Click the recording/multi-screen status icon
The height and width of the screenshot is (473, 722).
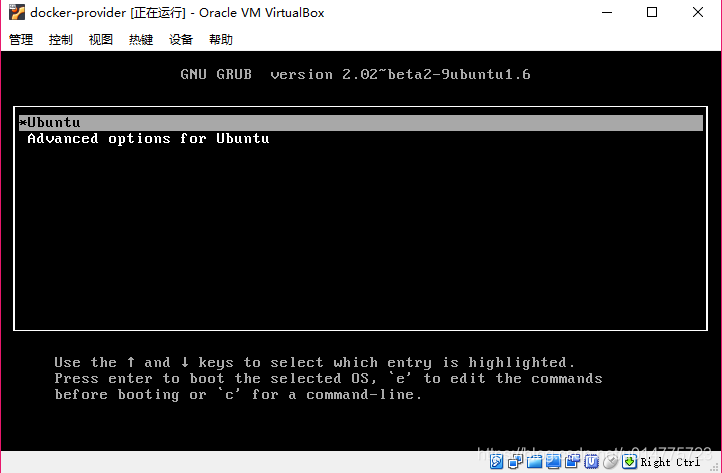click(572, 461)
